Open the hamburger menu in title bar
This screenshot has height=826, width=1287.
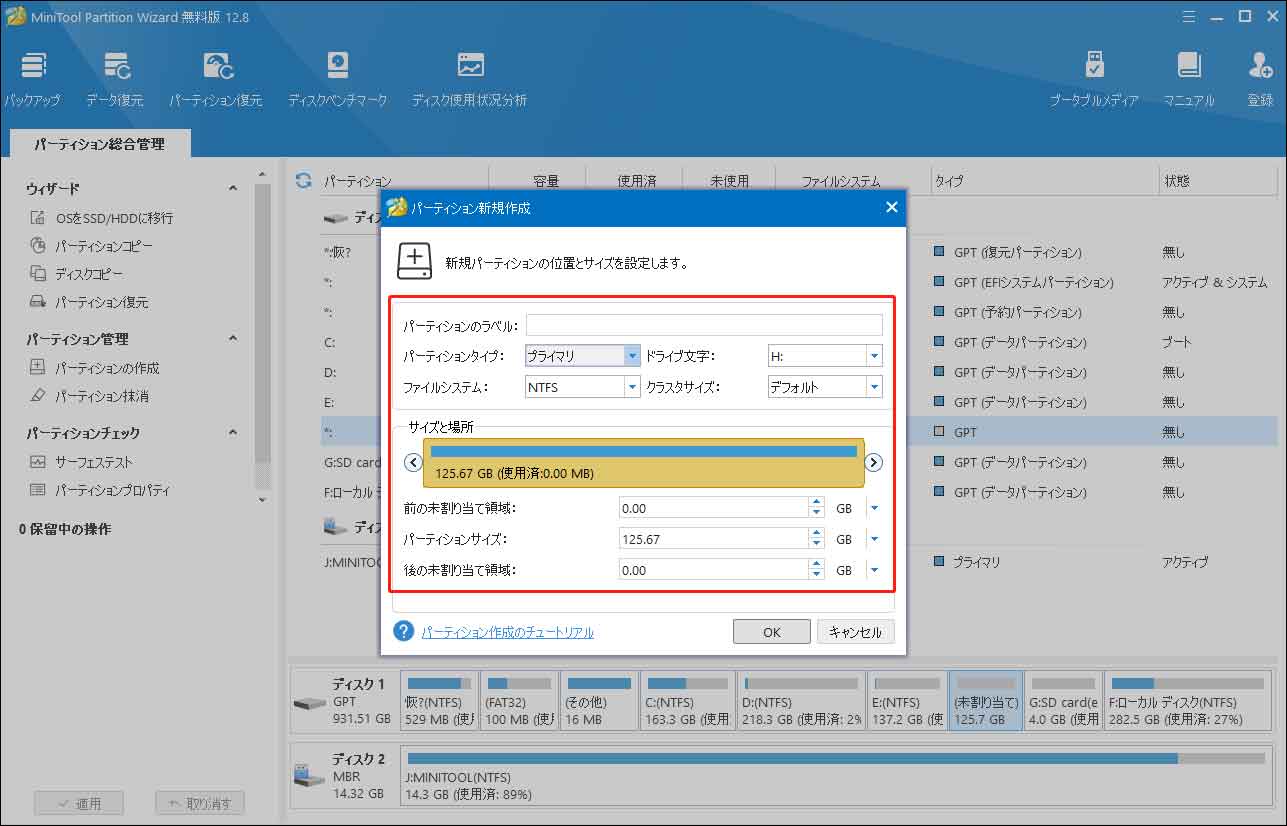tap(1188, 16)
